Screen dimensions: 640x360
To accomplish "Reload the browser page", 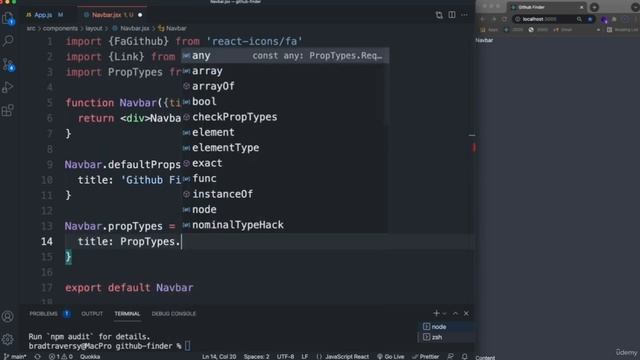I will coord(504,19).
